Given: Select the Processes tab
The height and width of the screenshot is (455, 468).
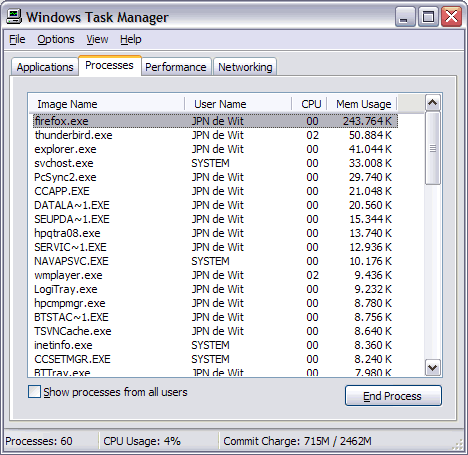Looking at the screenshot, I should click(x=109, y=65).
